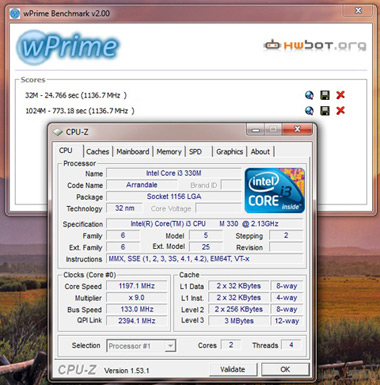This screenshot has height=385, width=380.
Task: Submit the 1024M score online via globe icon
Action: 309,111
